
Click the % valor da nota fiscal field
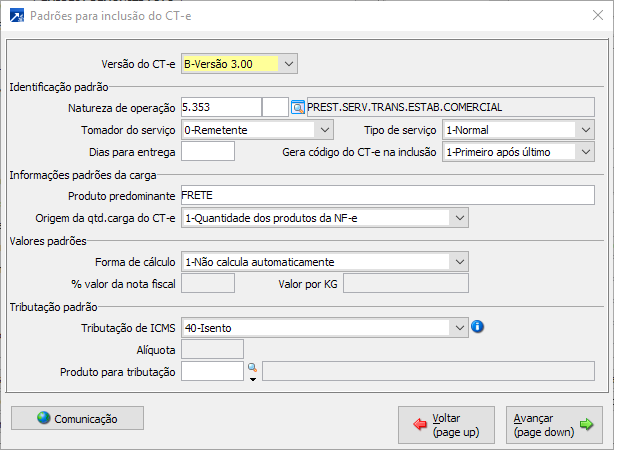pos(208,284)
